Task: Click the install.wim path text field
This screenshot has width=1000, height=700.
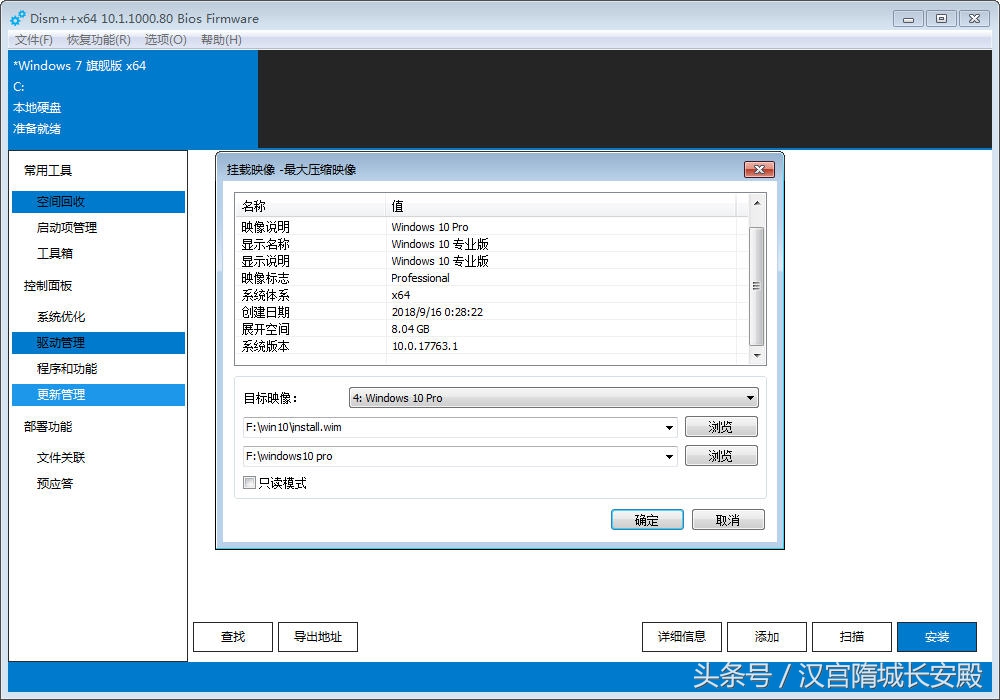Action: tap(452, 427)
